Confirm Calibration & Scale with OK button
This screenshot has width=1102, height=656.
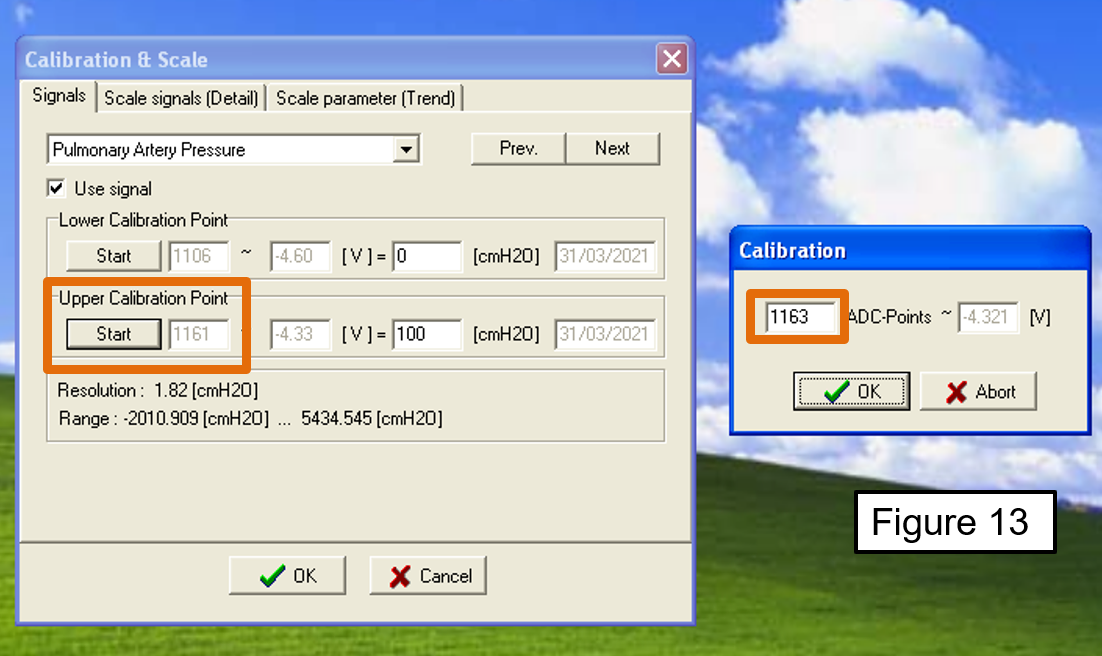(x=287, y=576)
